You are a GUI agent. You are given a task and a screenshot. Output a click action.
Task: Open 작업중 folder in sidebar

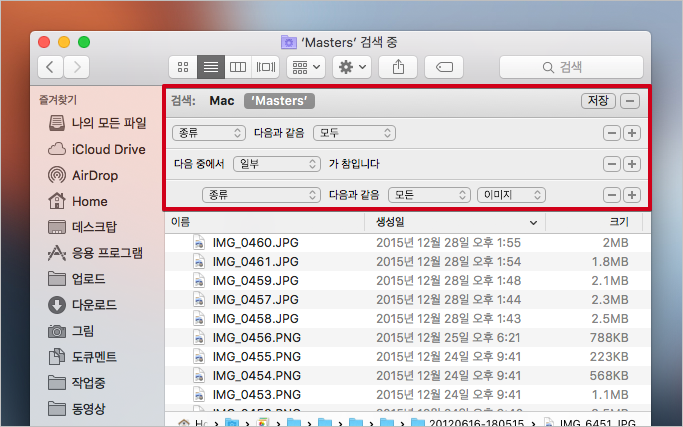point(77,383)
